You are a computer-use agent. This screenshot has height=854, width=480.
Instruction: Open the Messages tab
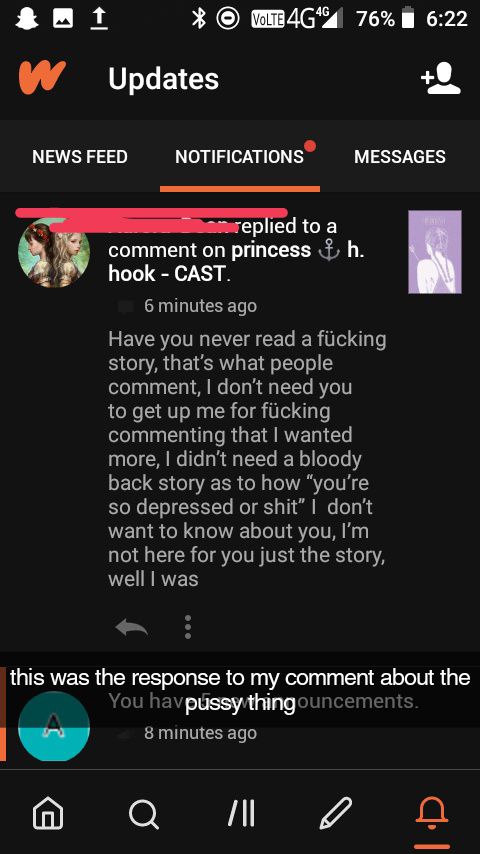[x=399, y=157]
